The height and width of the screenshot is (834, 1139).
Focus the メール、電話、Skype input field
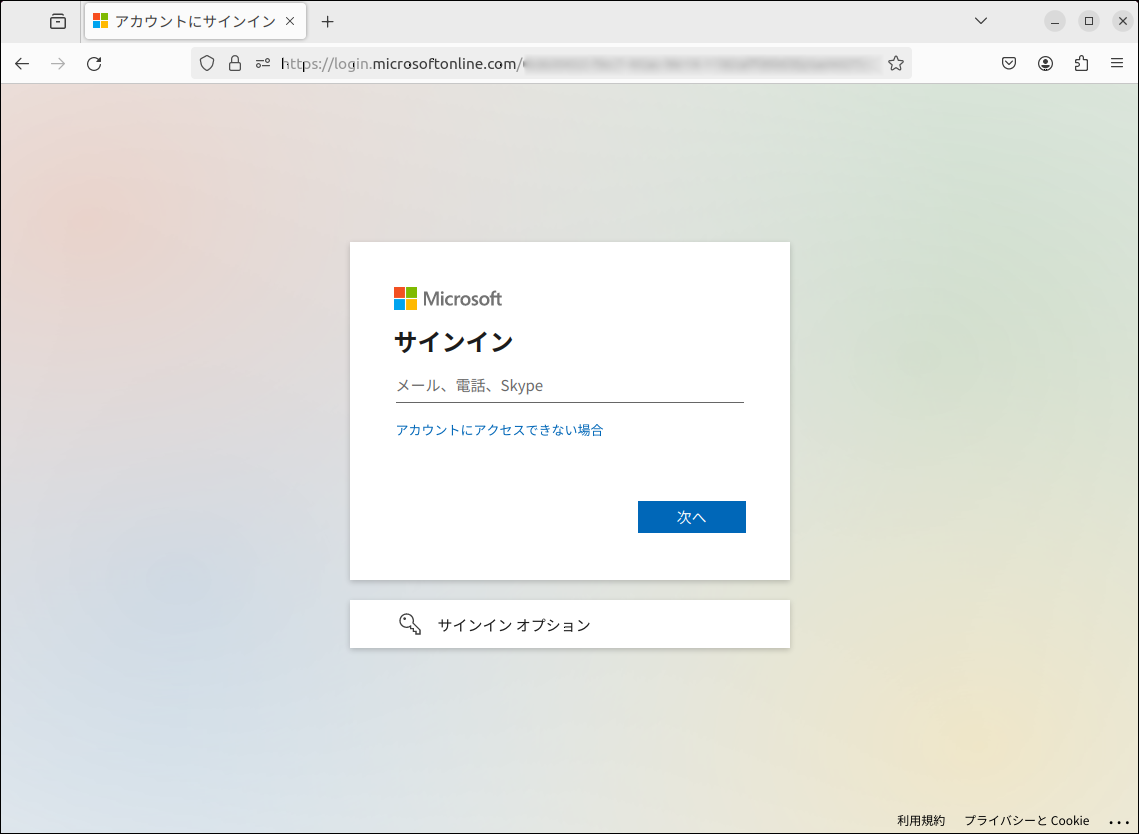(569, 386)
